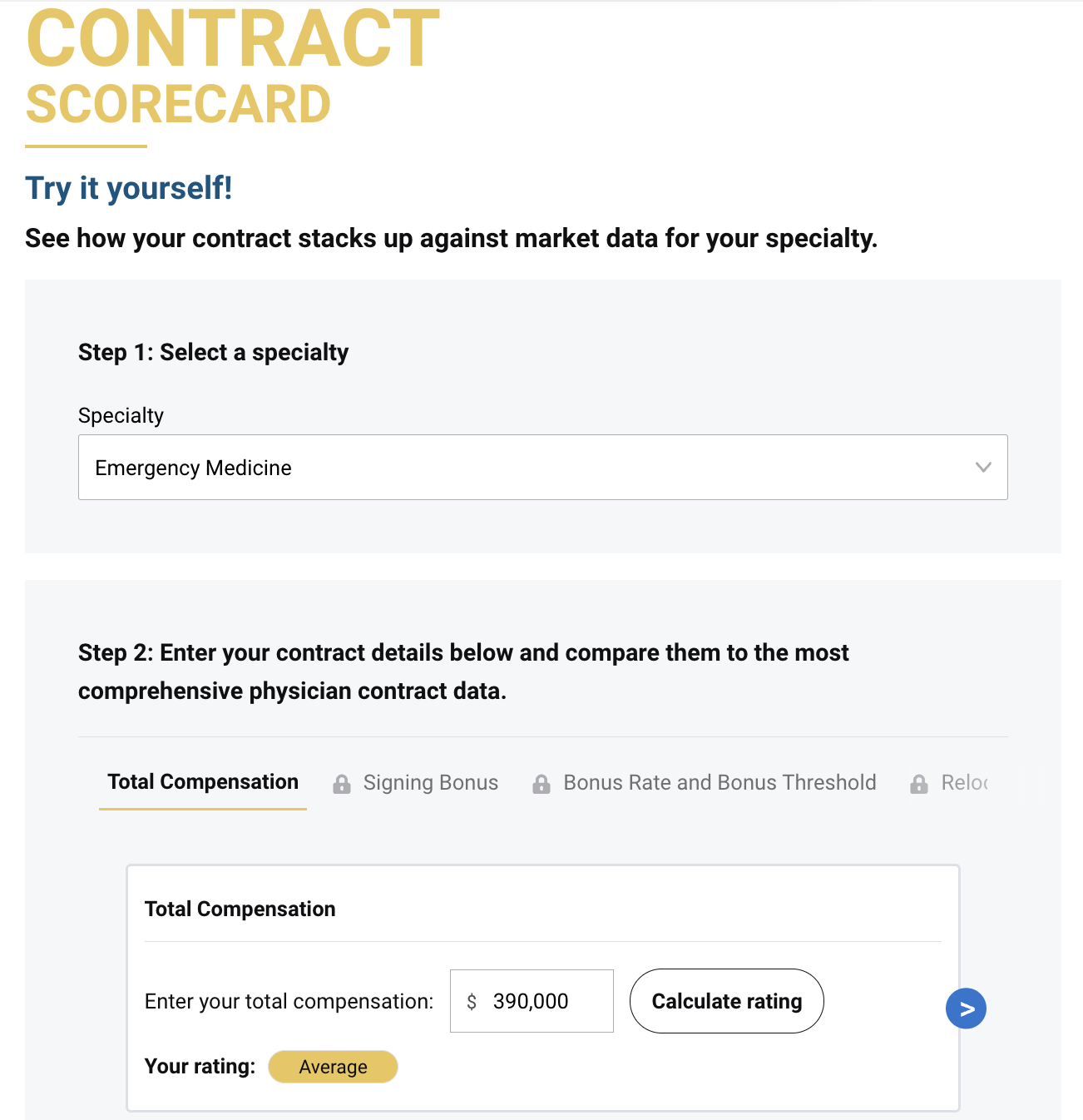Expand the specialty list via the chevron arrow
Screen dimensions: 1083x1120
983,468
